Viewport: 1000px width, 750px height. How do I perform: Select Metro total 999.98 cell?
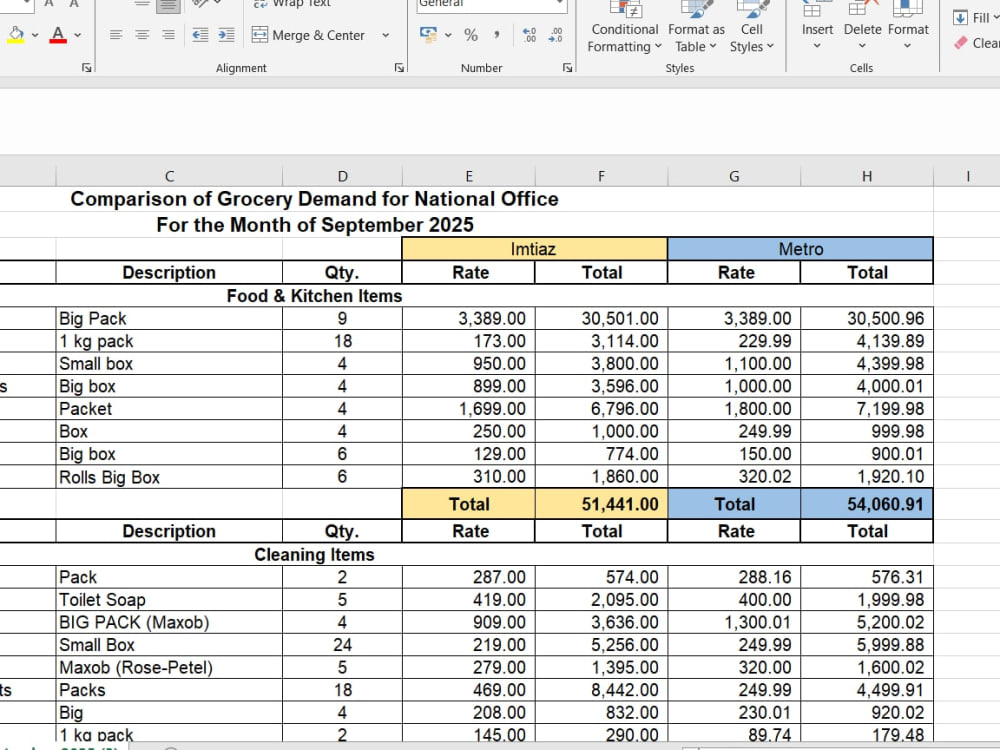[x=867, y=431]
